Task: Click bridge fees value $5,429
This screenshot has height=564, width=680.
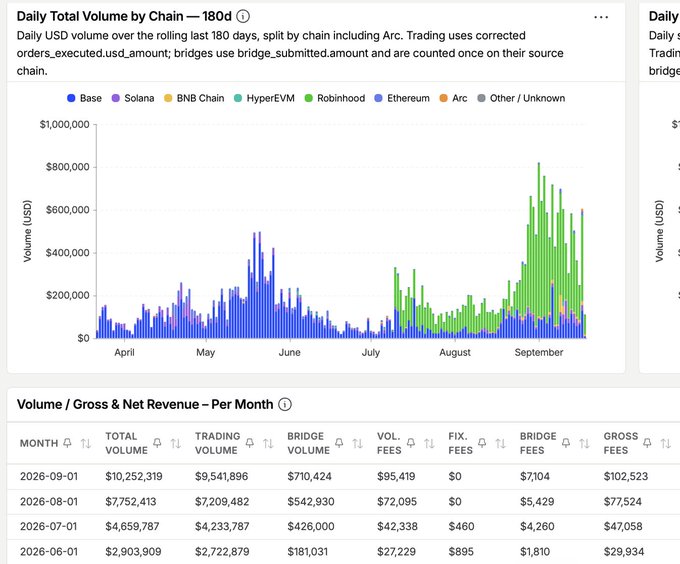Action: (x=537, y=502)
